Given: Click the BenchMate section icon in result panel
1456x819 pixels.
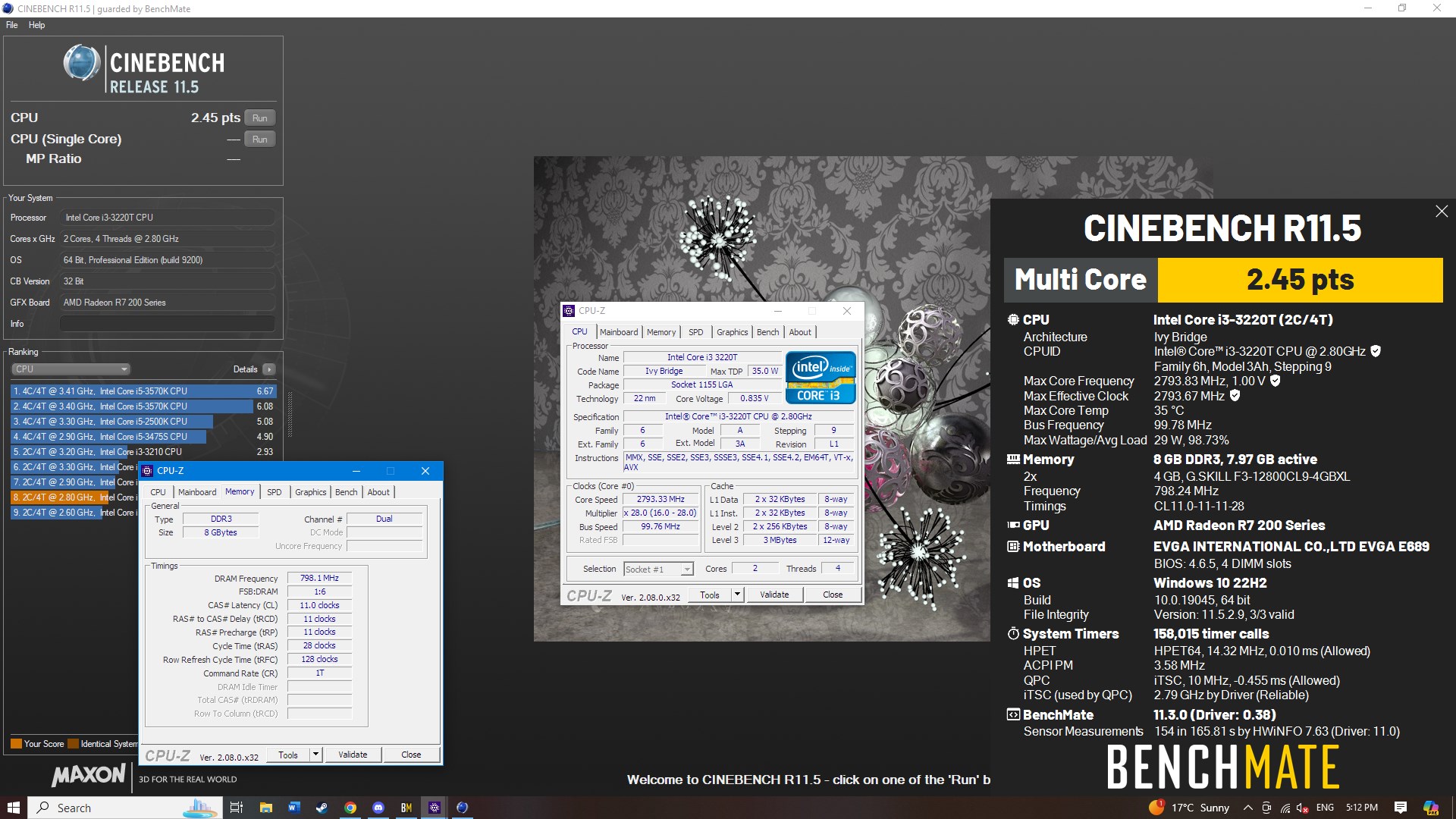Looking at the screenshot, I should pos(1013,715).
